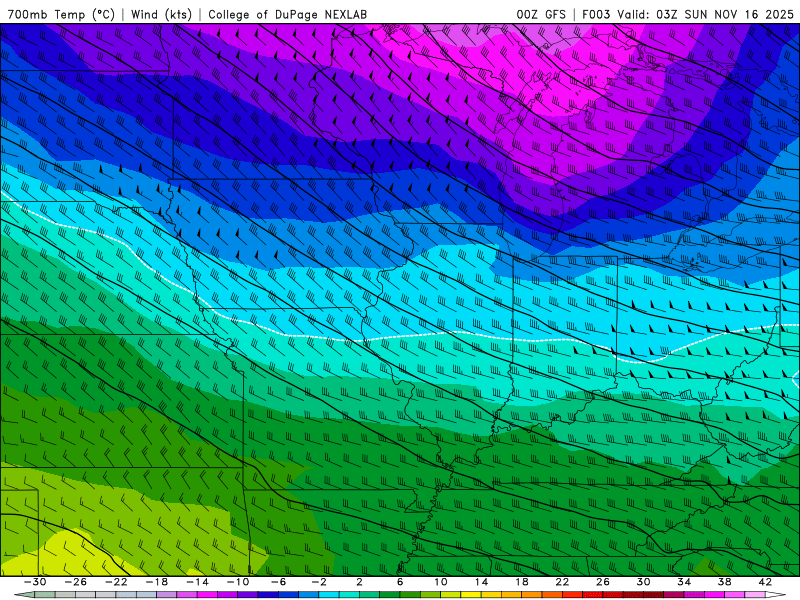Click the red swatch below the 22 label
This screenshot has width=800, height=600.
click(572, 595)
